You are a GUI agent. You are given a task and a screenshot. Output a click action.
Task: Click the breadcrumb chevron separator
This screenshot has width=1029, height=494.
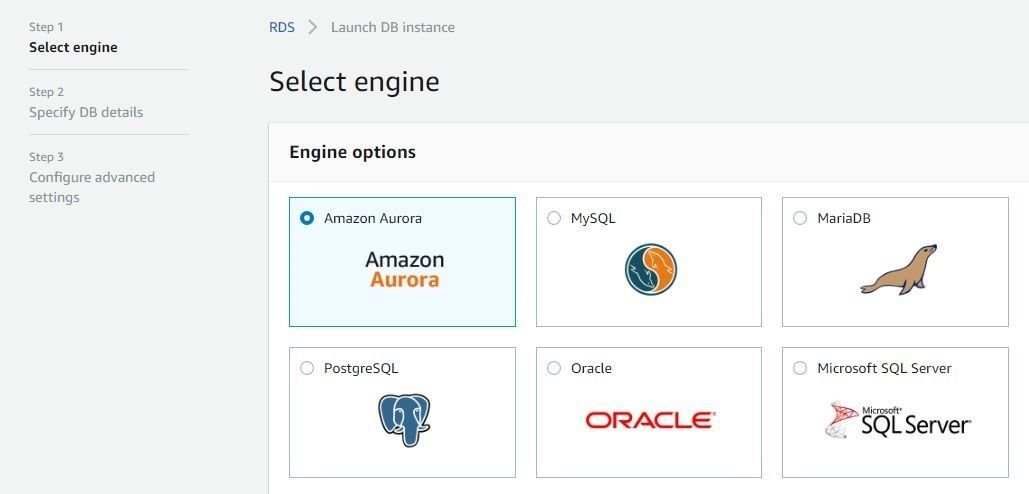click(313, 28)
